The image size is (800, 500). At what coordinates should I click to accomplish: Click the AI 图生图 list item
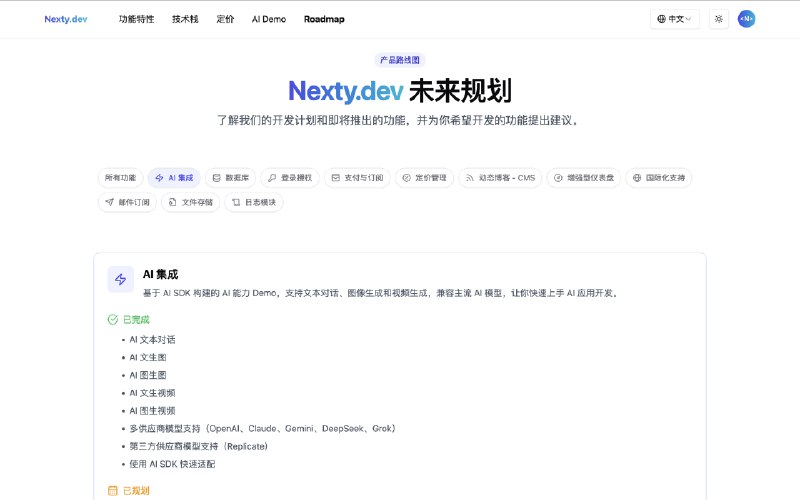click(147, 376)
